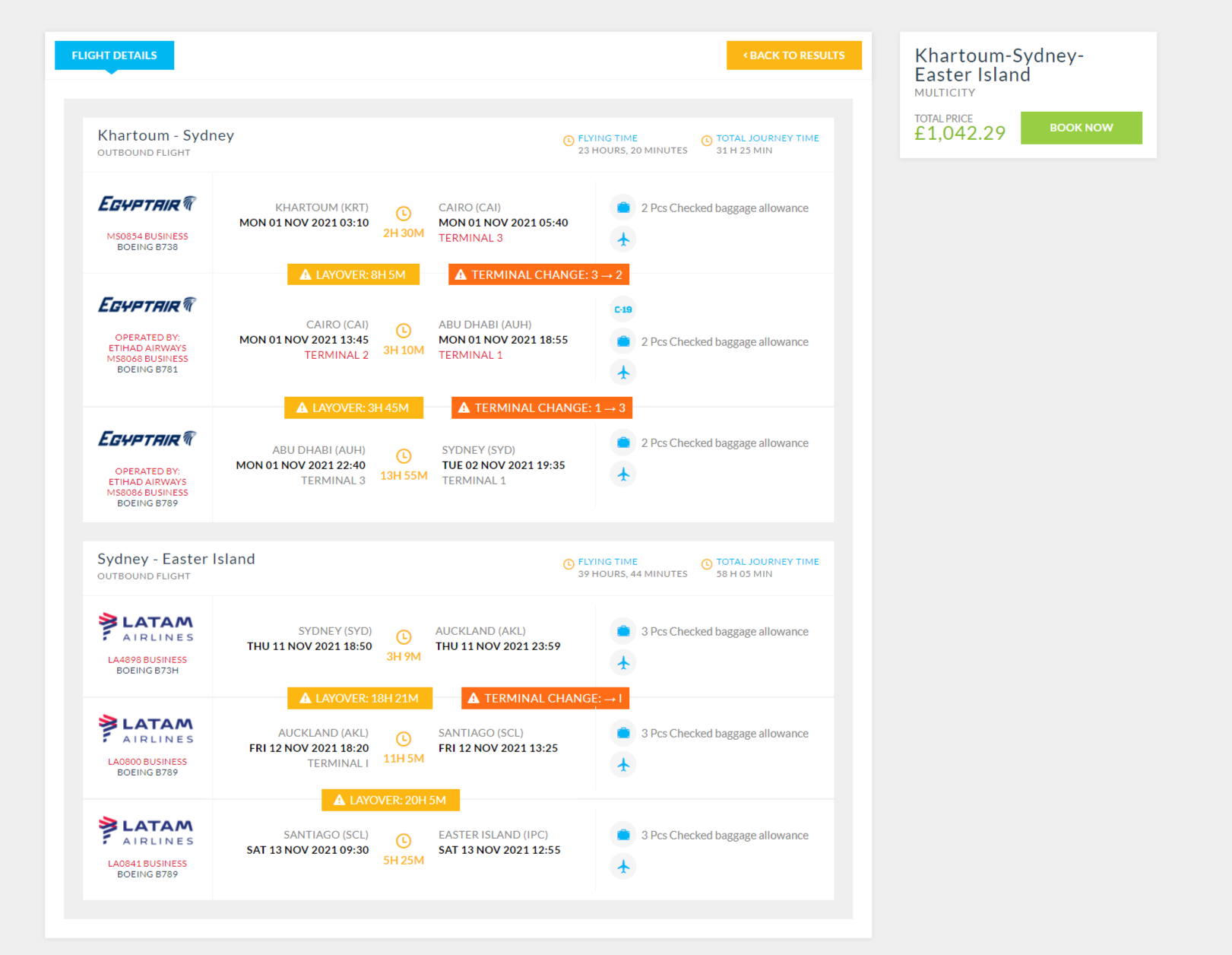
Task: Click baggage icon for Abu Dhabi to Sydney flight
Action: coord(623,443)
